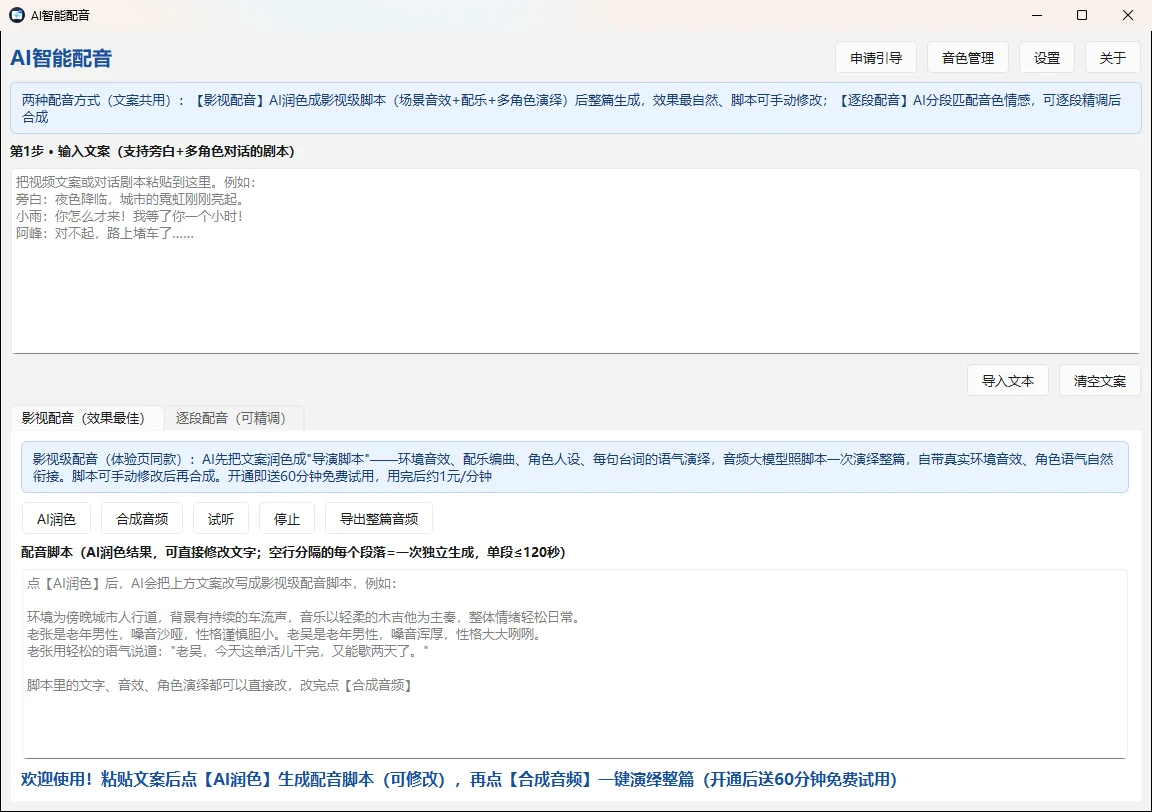Open the 设置 settings button

(1047, 58)
